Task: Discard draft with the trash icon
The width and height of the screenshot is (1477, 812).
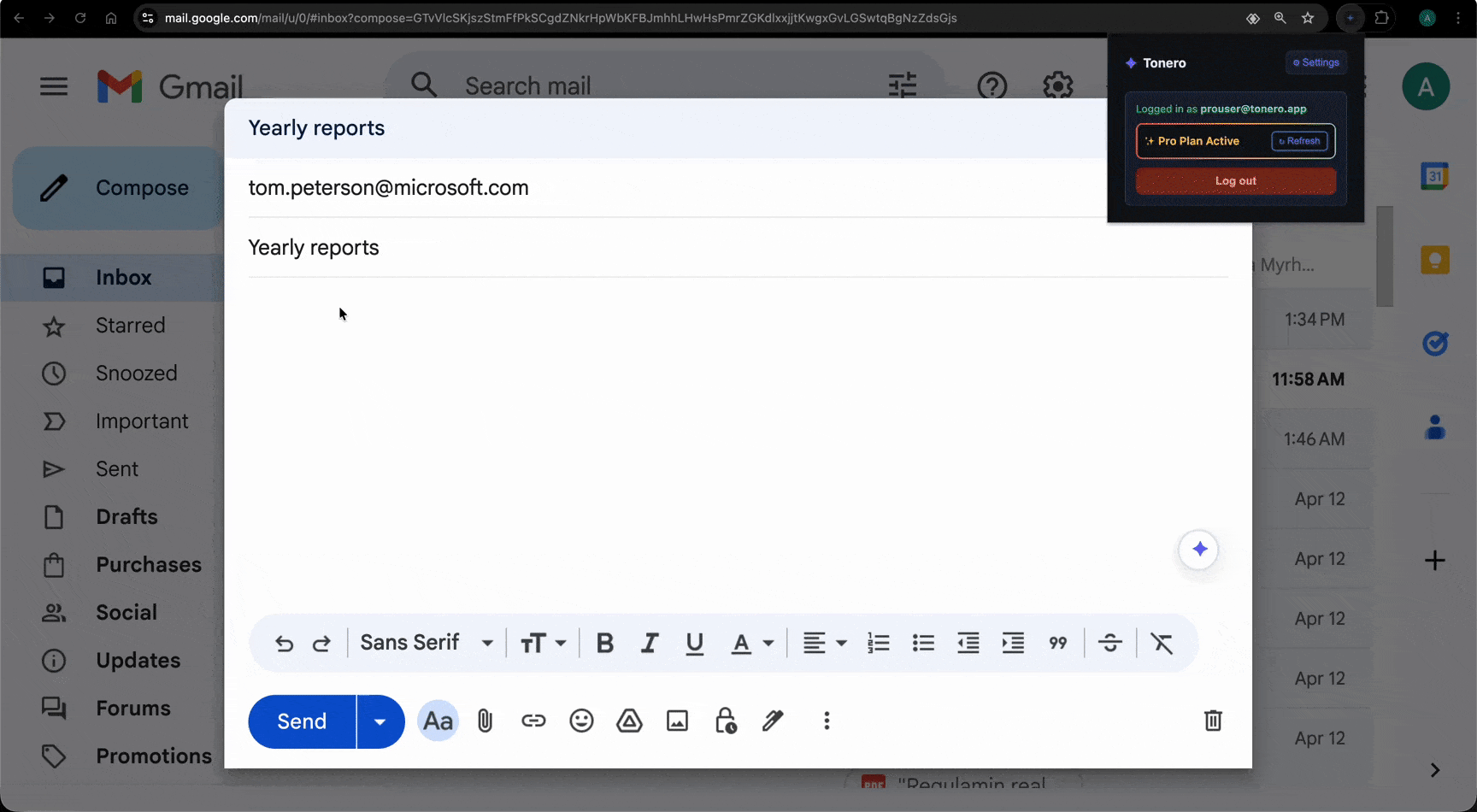Action: [1213, 721]
